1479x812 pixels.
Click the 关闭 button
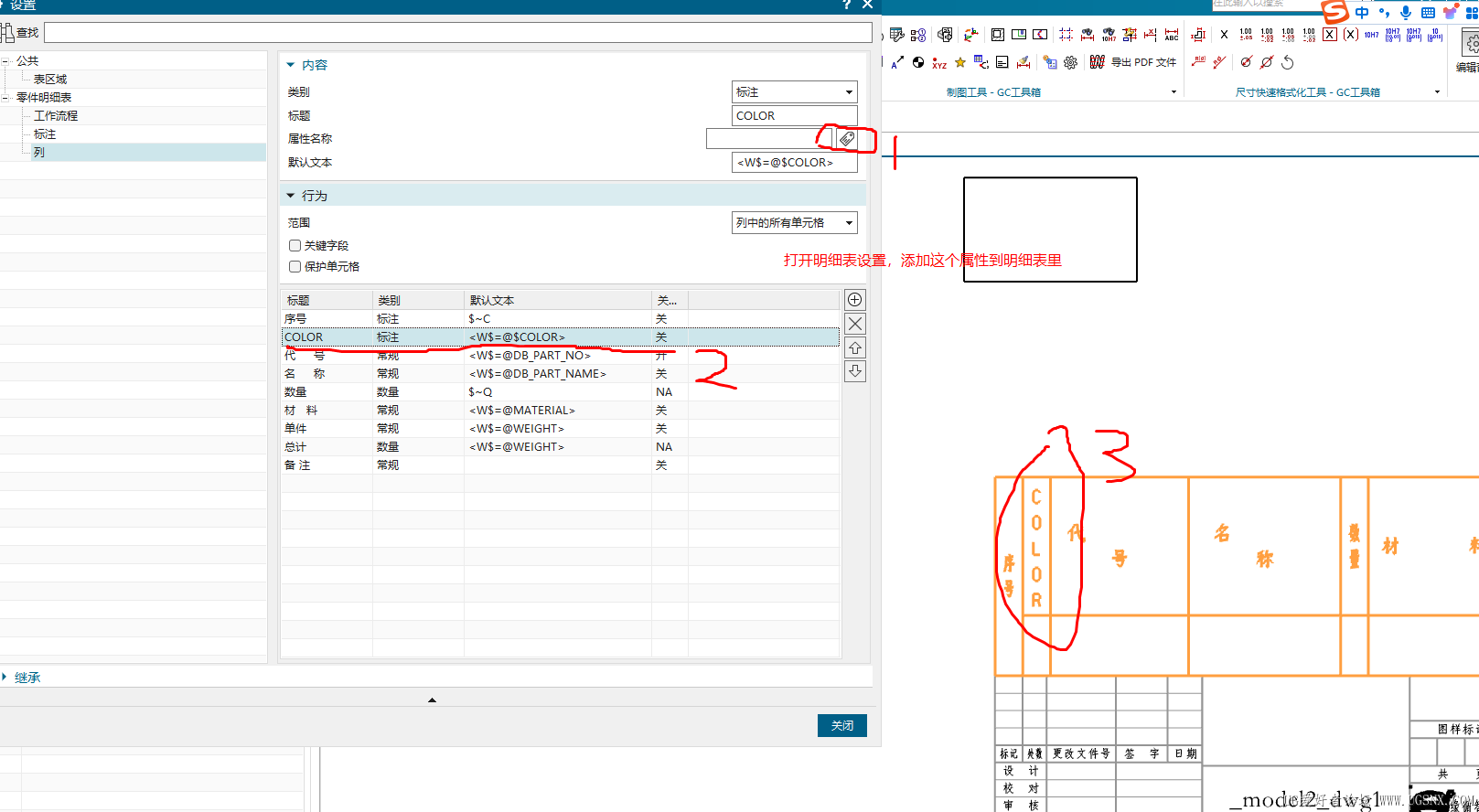pyautogui.click(x=842, y=726)
